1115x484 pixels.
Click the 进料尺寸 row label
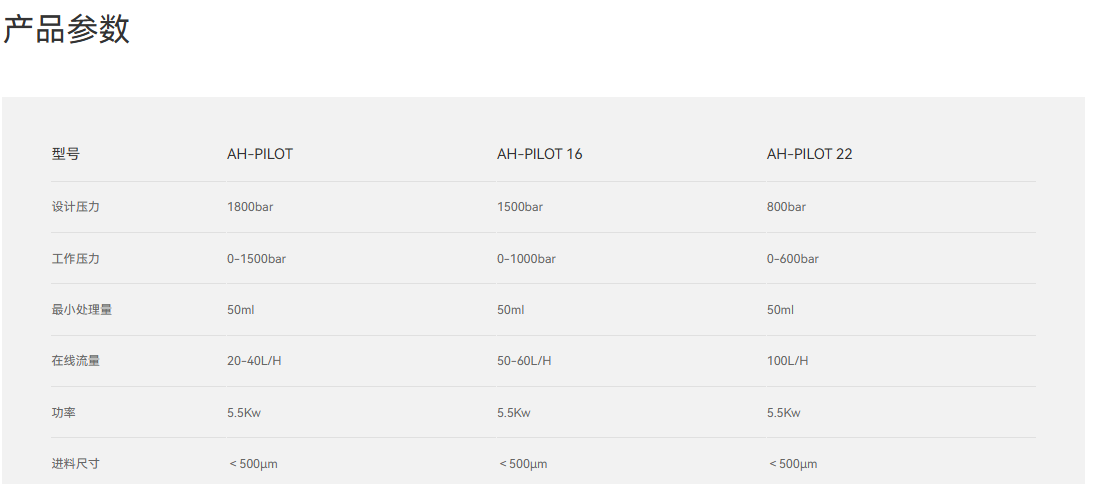point(75,464)
